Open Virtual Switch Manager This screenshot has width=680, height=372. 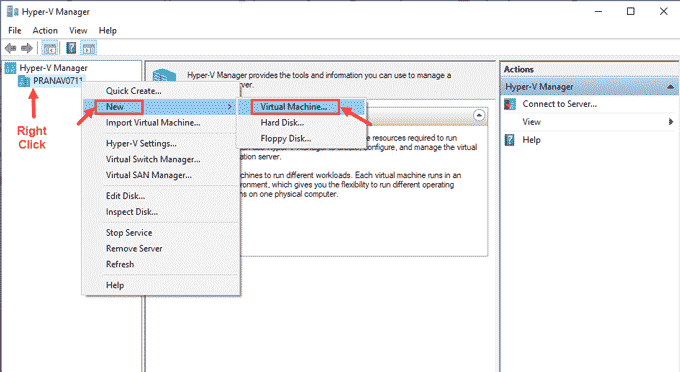point(160,159)
